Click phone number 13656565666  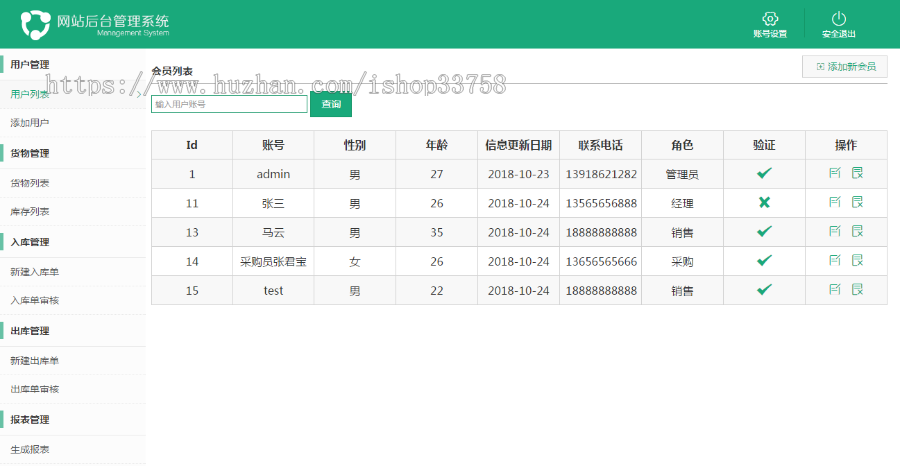point(601,262)
